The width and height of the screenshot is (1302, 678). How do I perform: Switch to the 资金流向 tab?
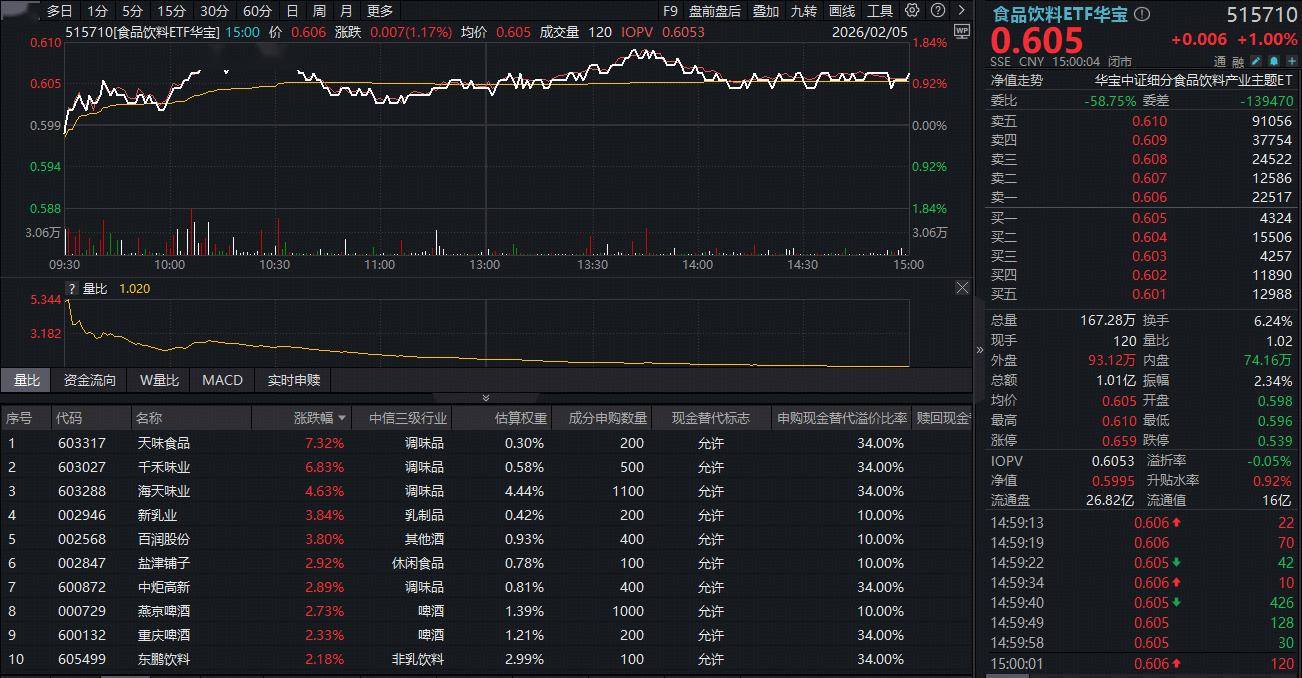tap(90, 380)
